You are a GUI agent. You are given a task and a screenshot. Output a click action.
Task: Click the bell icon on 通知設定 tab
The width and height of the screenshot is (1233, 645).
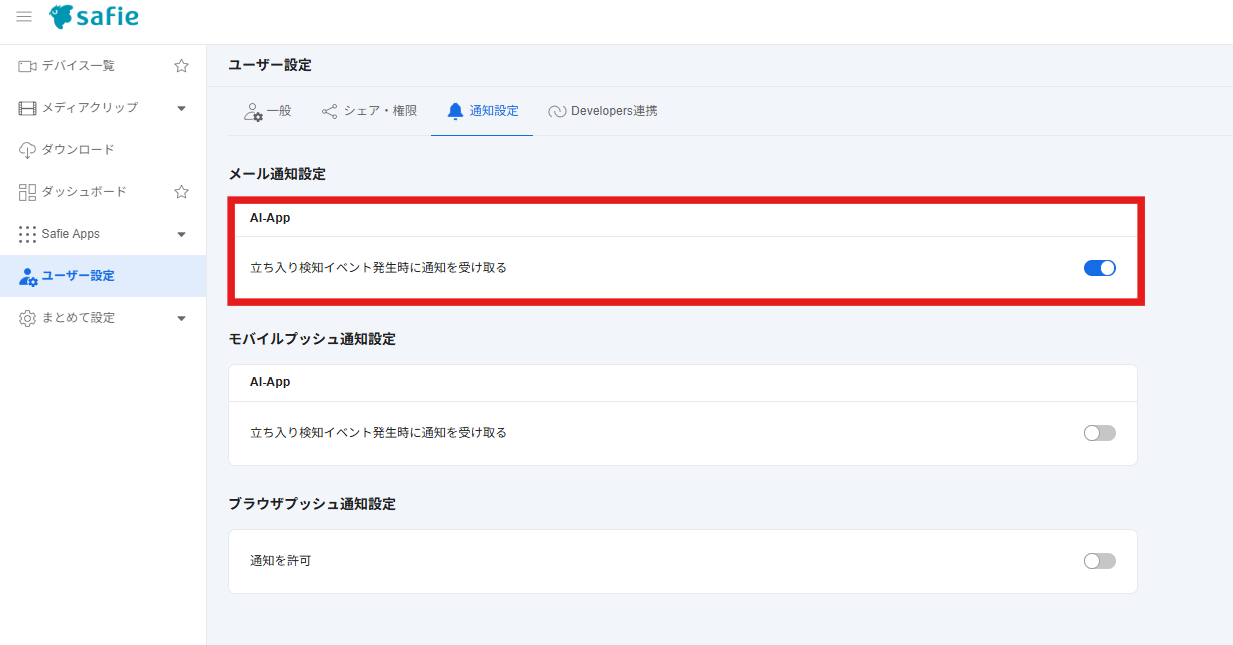[456, 111]
